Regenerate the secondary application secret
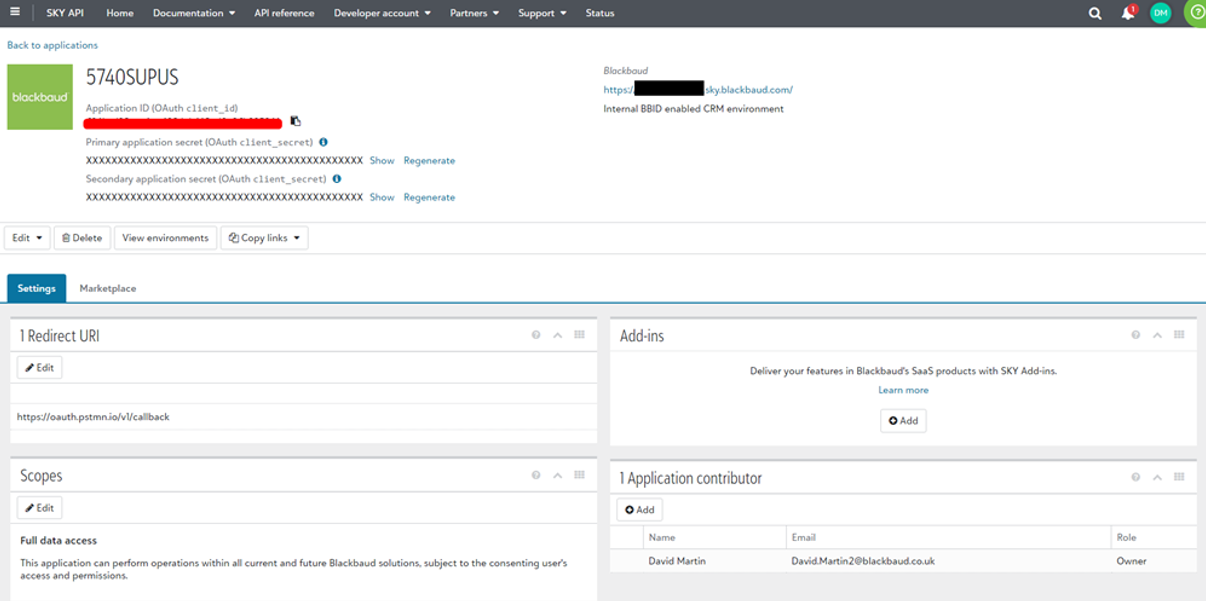 tap(429, 197)
